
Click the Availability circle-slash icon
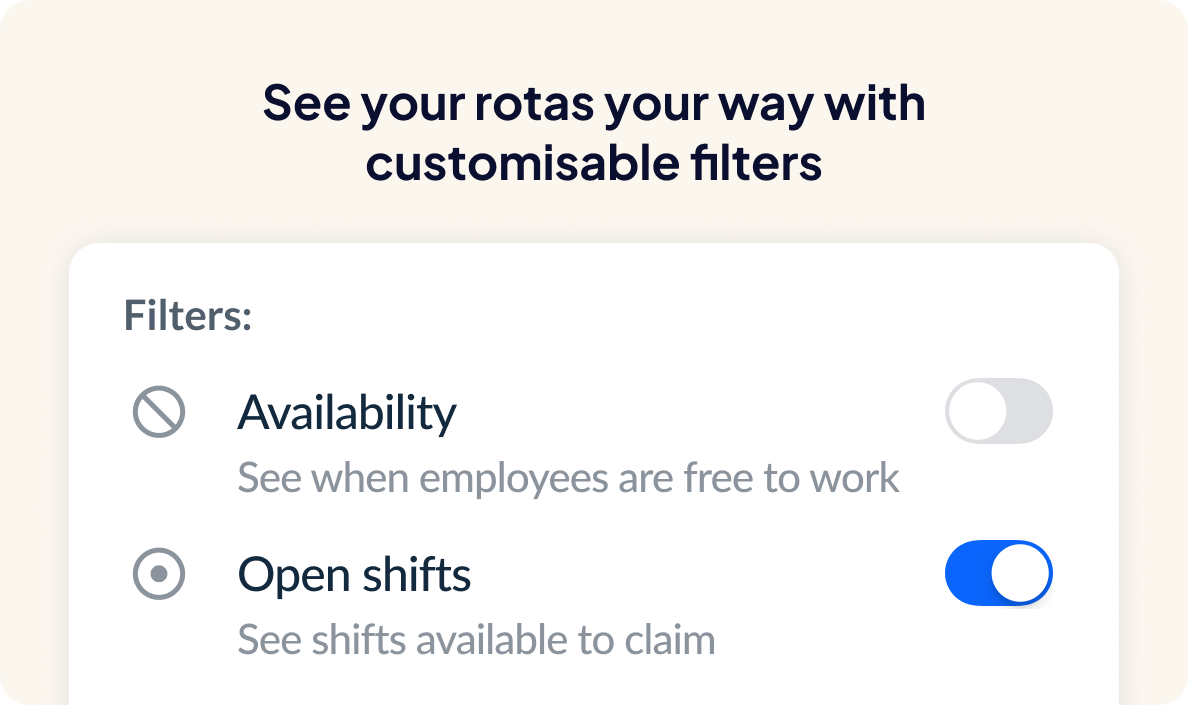159,412
